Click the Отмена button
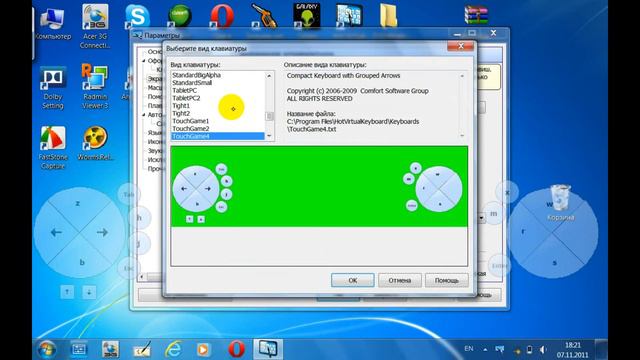Image resolution: width=640 pixels, height=360 pixels. pos(400,280)
